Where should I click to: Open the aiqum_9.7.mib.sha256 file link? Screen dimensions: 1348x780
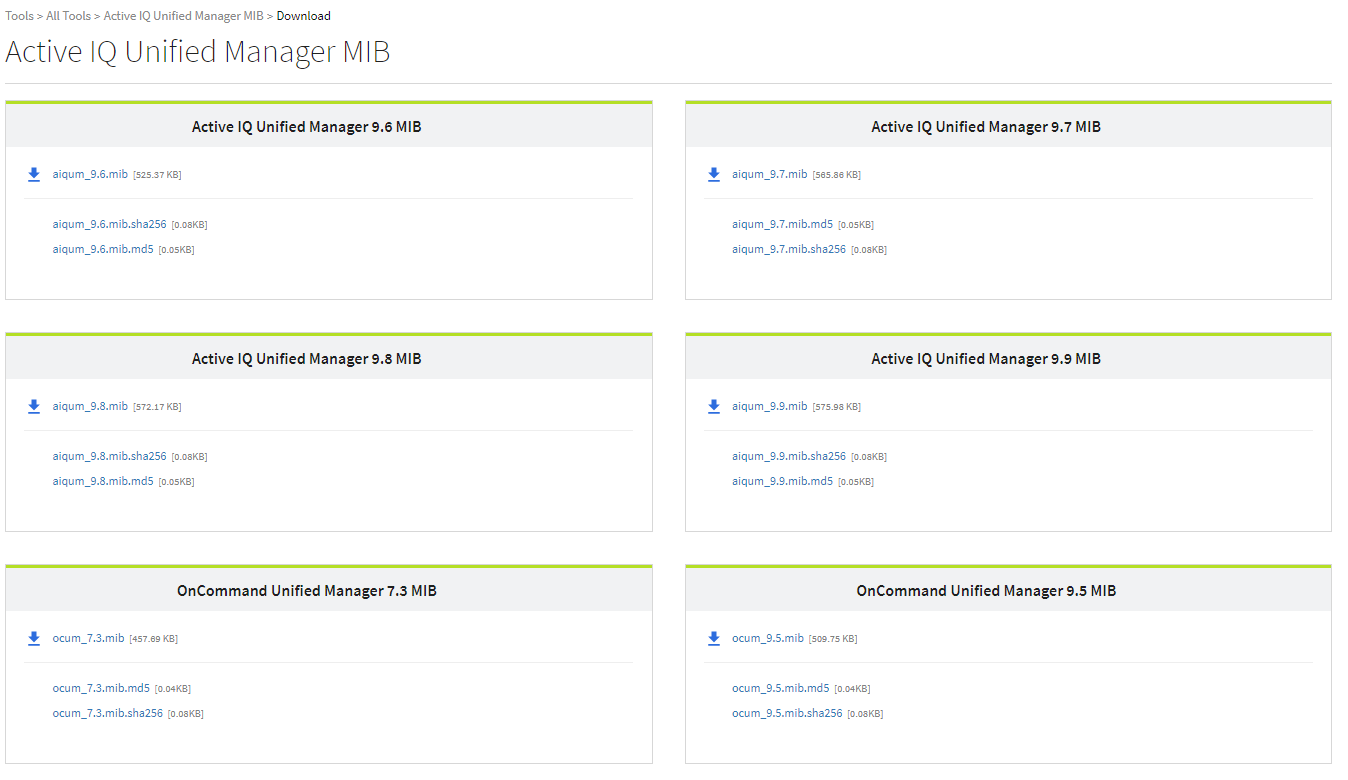(788, 249)
